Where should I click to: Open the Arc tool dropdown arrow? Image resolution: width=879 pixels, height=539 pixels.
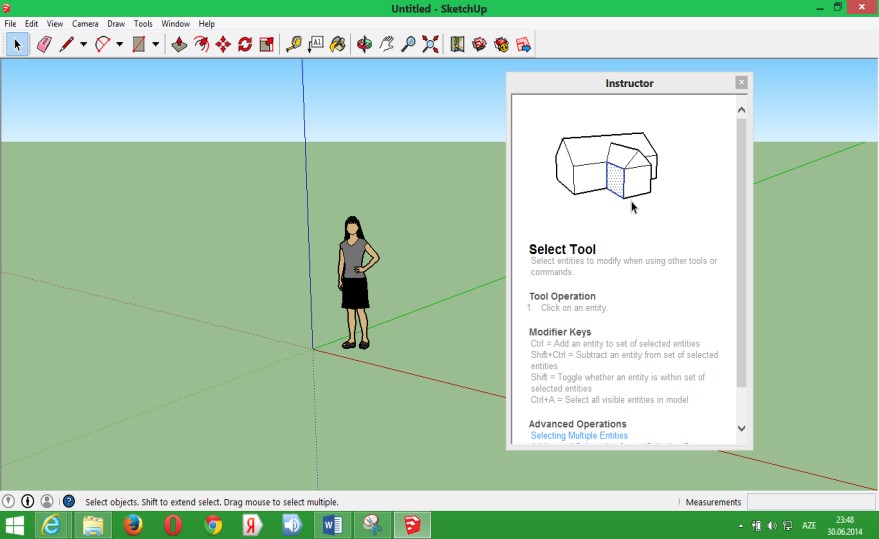click(119, 44)
